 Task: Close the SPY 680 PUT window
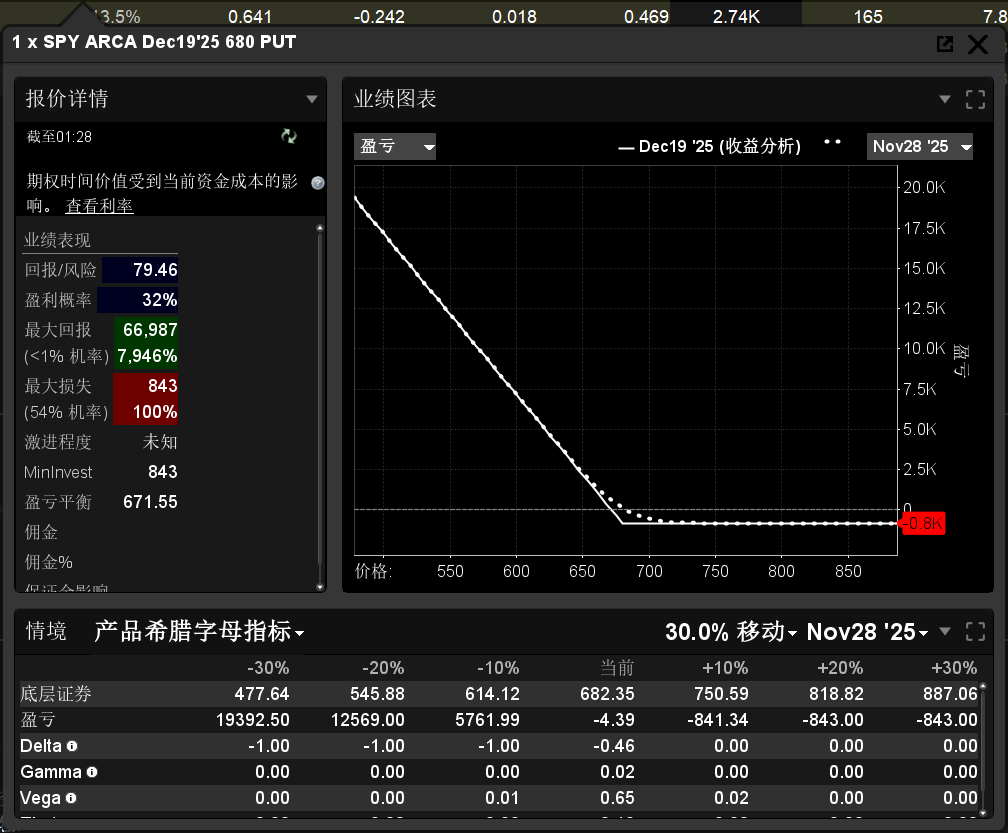click(x=978, y=44)
